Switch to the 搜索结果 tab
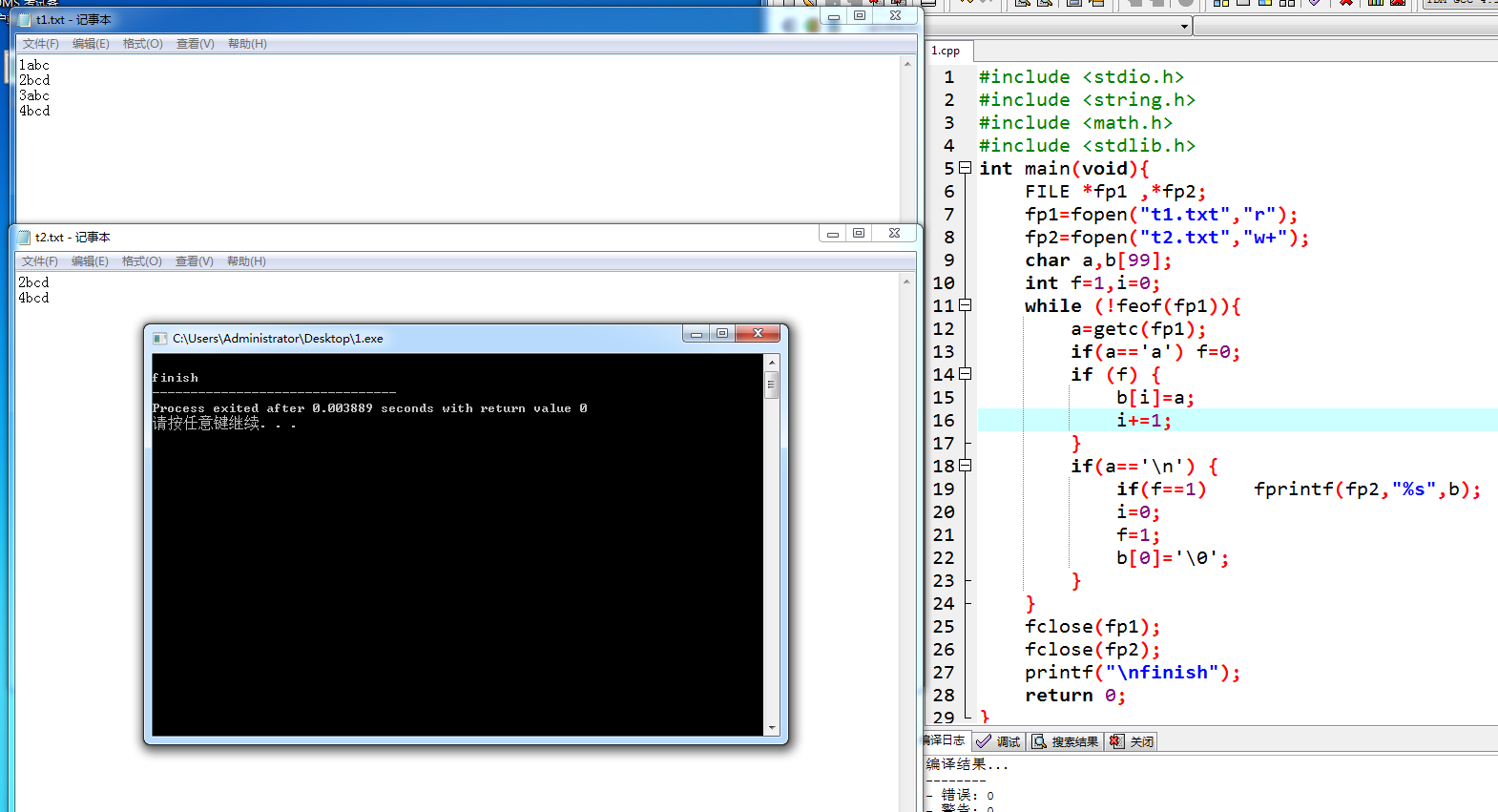This screenshot has width=1498, height=812. (x=1066, y=741)
